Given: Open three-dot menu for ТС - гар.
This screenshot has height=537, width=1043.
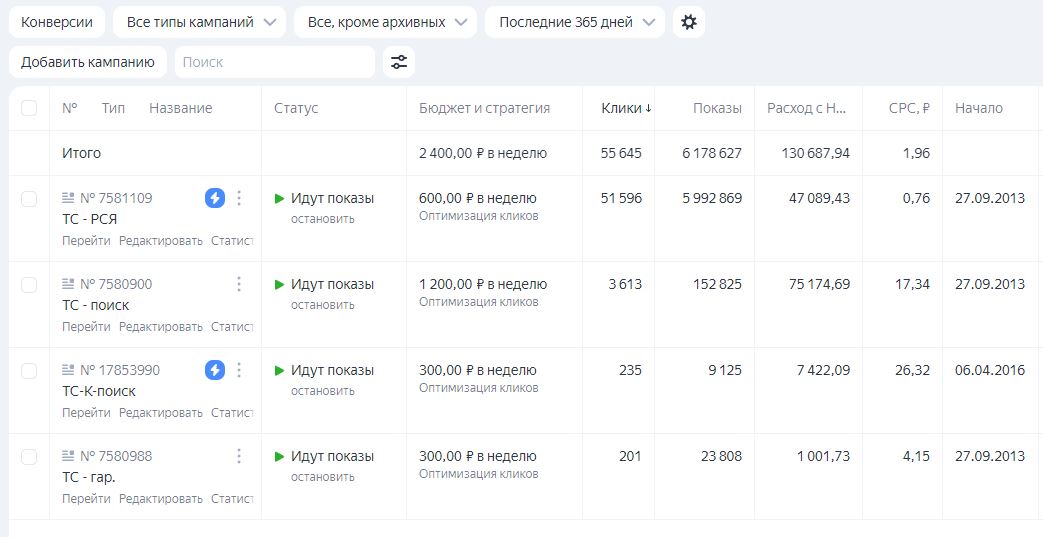Looking at the screenshot, I should tap(239, 456).
